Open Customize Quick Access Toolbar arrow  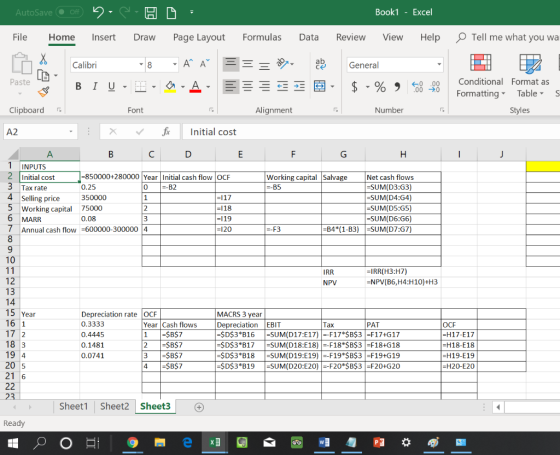pyautogui.click(x=192, y=12)
